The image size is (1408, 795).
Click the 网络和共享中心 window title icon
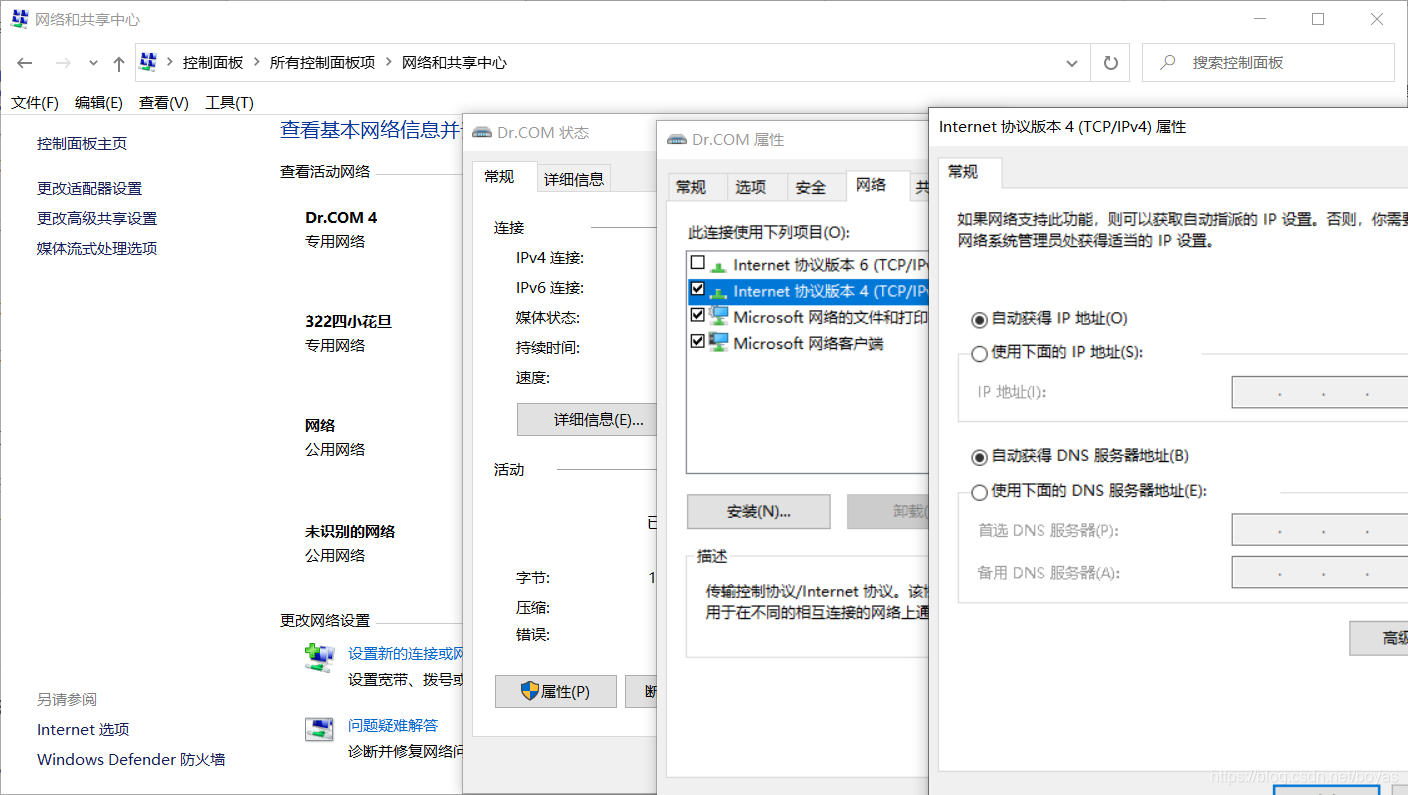20,19
